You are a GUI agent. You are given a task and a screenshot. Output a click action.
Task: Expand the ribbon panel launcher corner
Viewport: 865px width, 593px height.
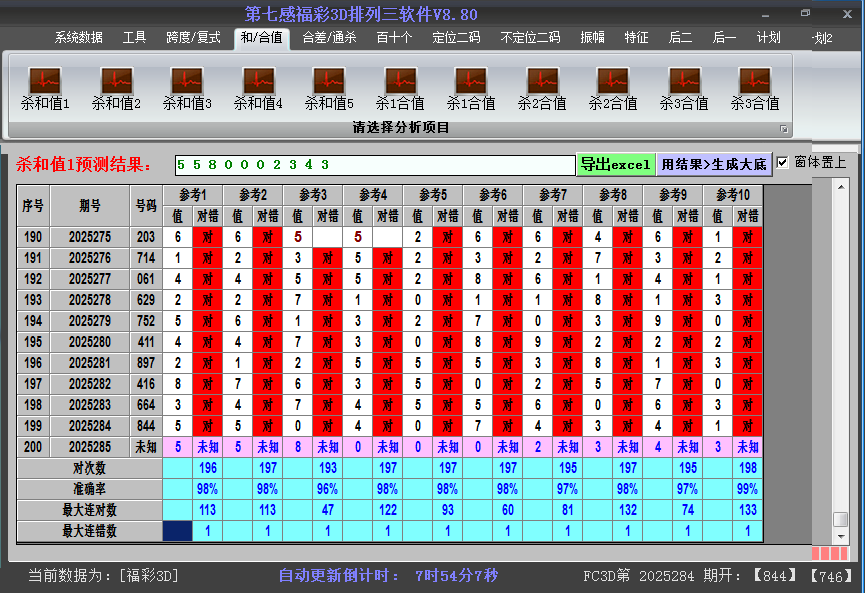click(784, 129)
